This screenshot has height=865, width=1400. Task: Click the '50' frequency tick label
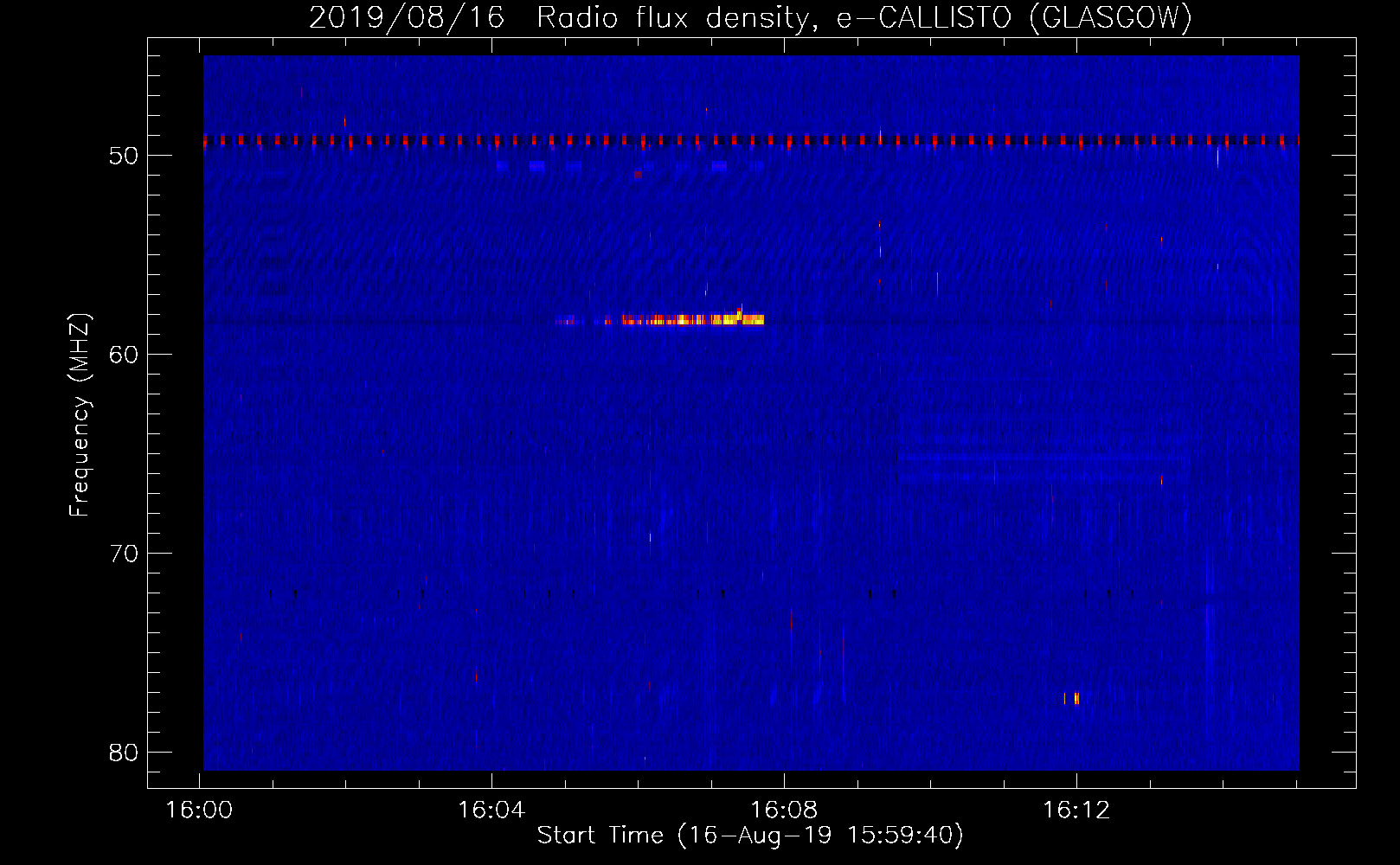(x=124, y=156)
